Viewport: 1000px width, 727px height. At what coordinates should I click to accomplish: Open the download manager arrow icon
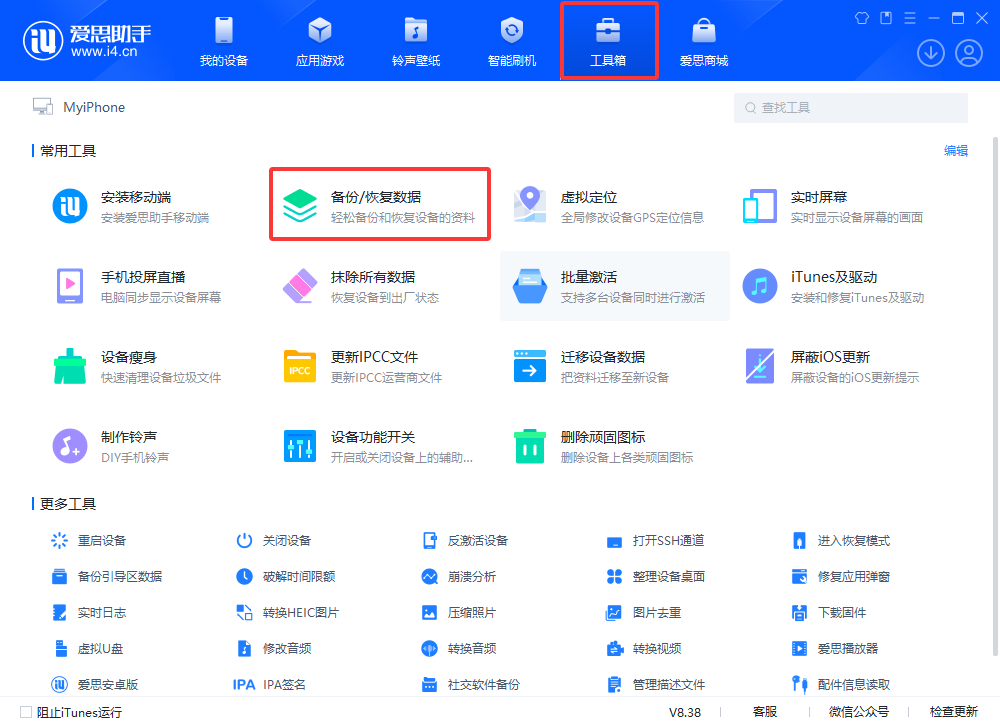tap(930, 53)
